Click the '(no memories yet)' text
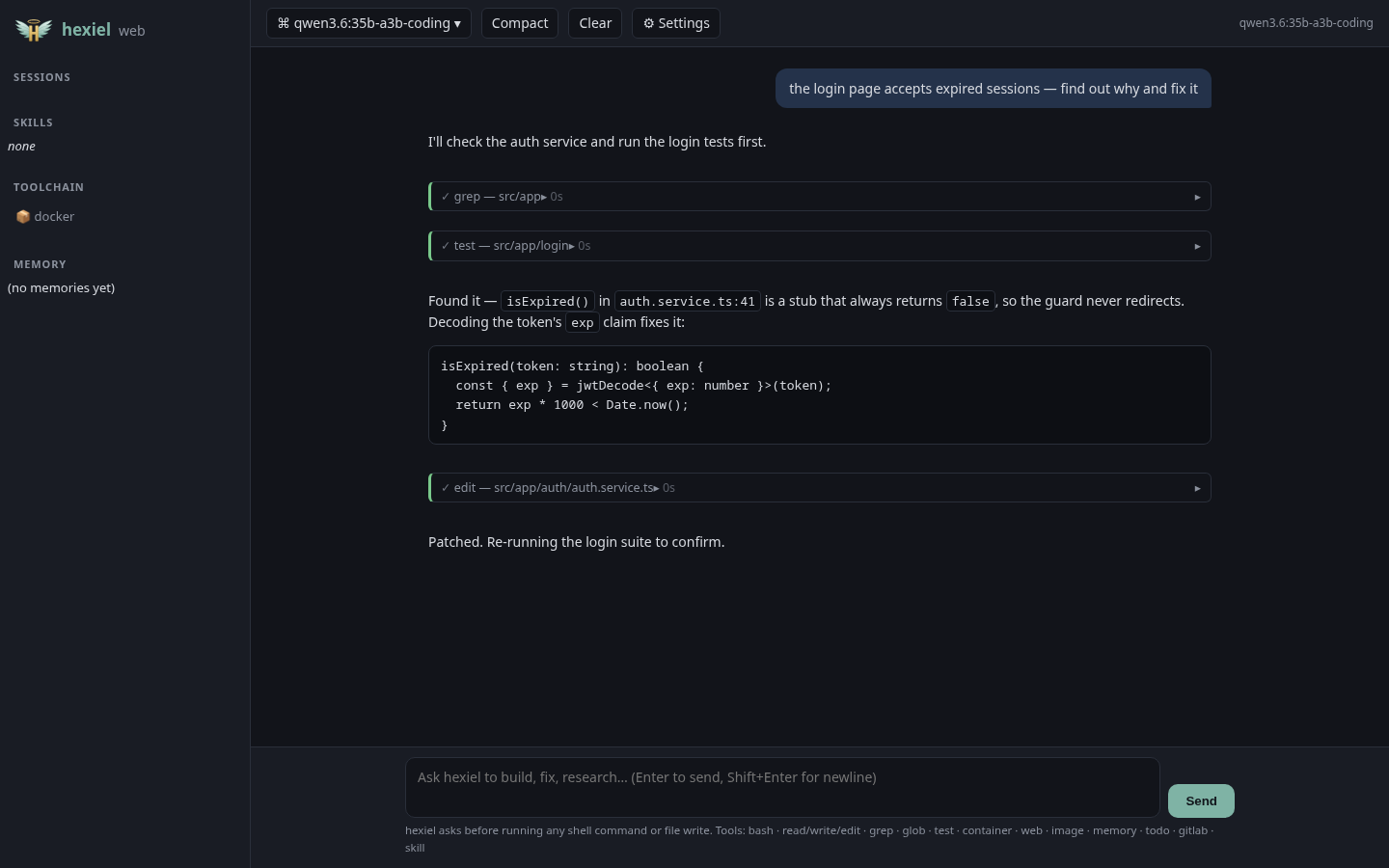The image size is (1389, 868). [x=61, y=288]
